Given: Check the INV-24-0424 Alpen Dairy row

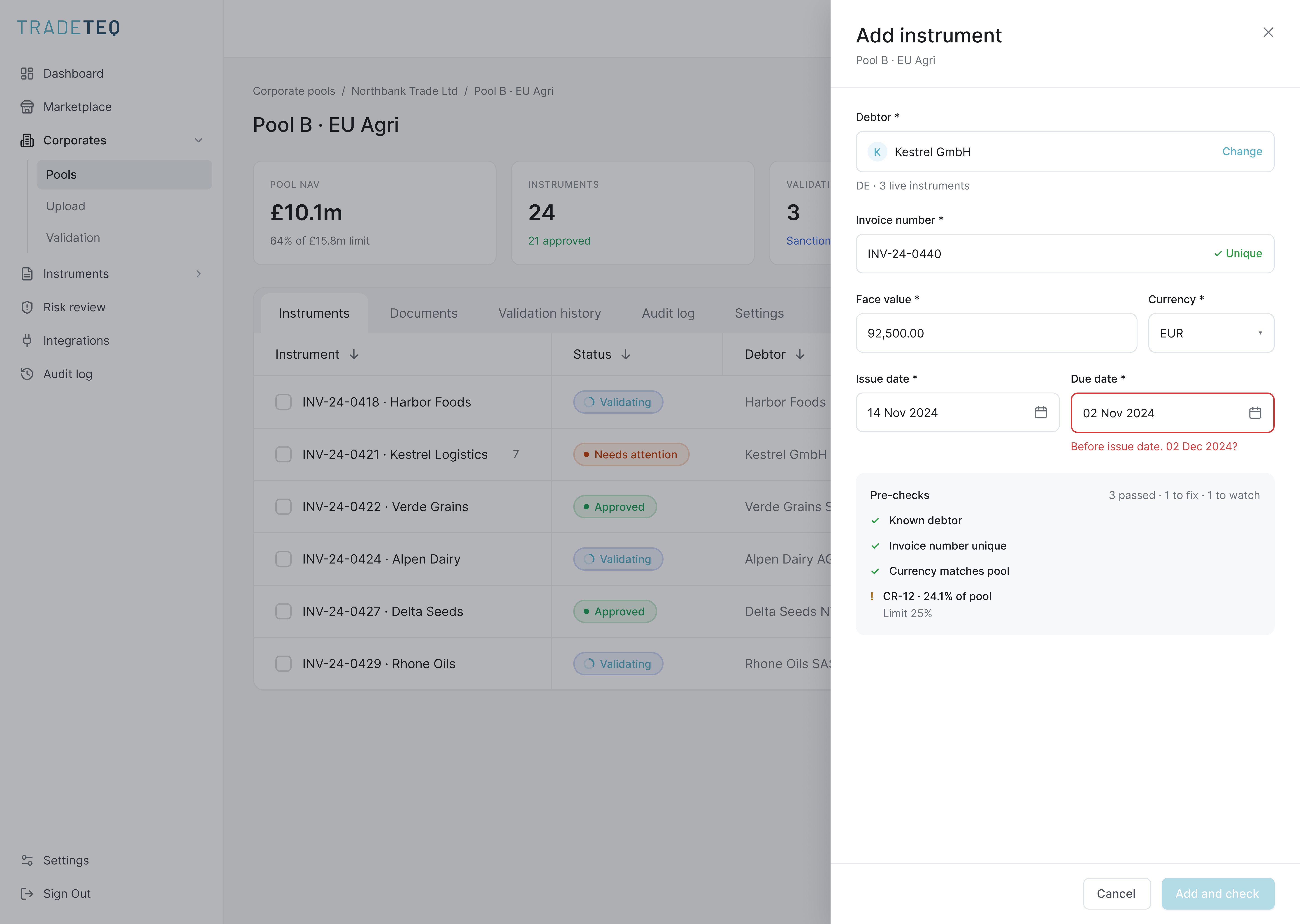Looking at the screenshot, I should 283,559.
